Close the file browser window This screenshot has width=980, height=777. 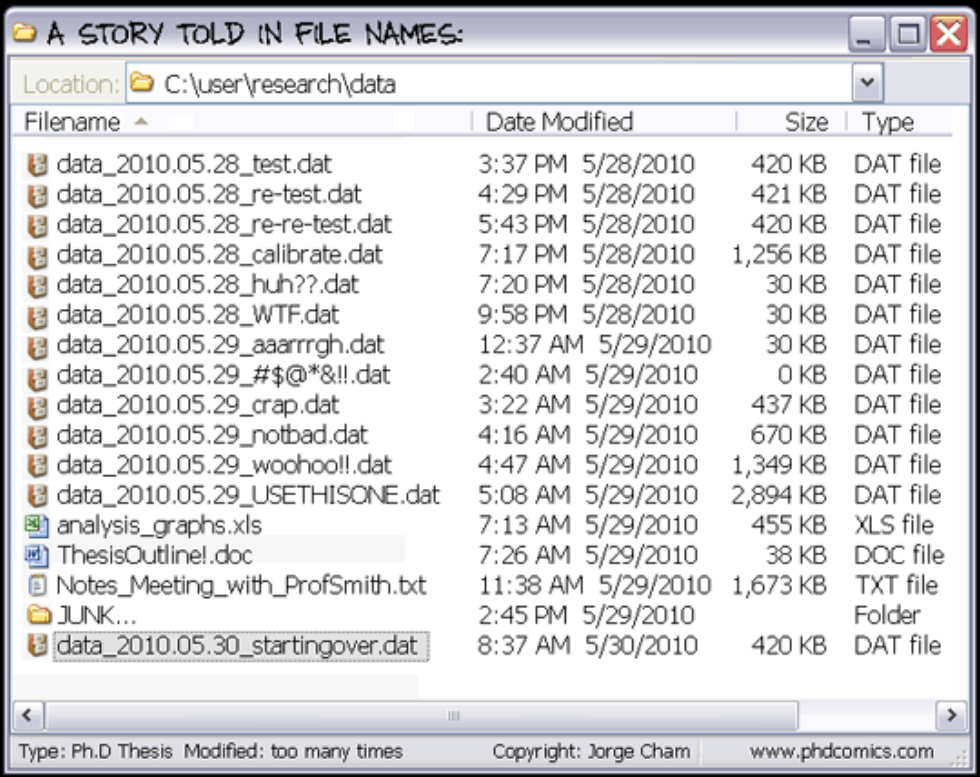(x=948, y=34)
